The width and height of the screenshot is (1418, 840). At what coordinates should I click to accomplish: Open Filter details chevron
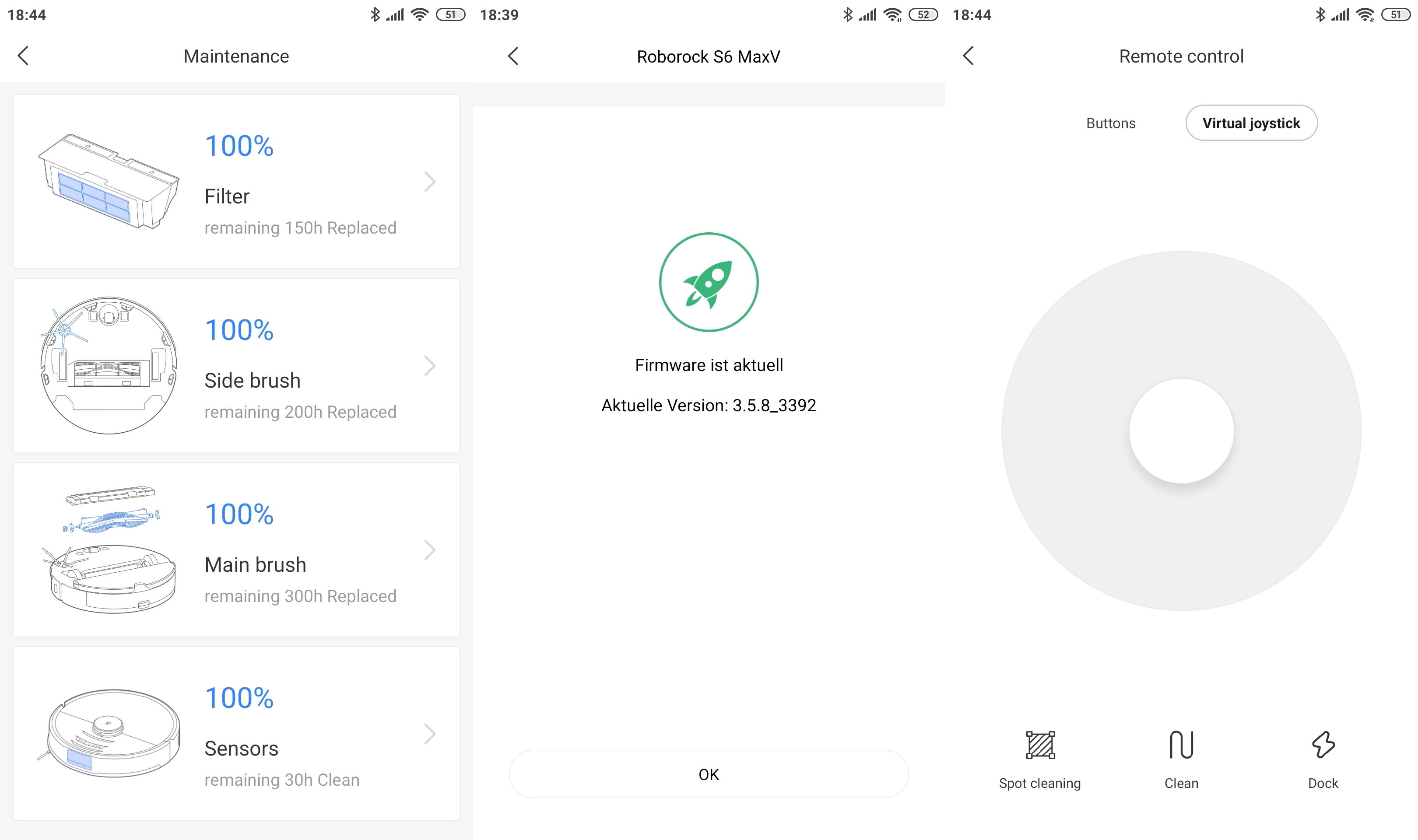[x=430, y=182]
